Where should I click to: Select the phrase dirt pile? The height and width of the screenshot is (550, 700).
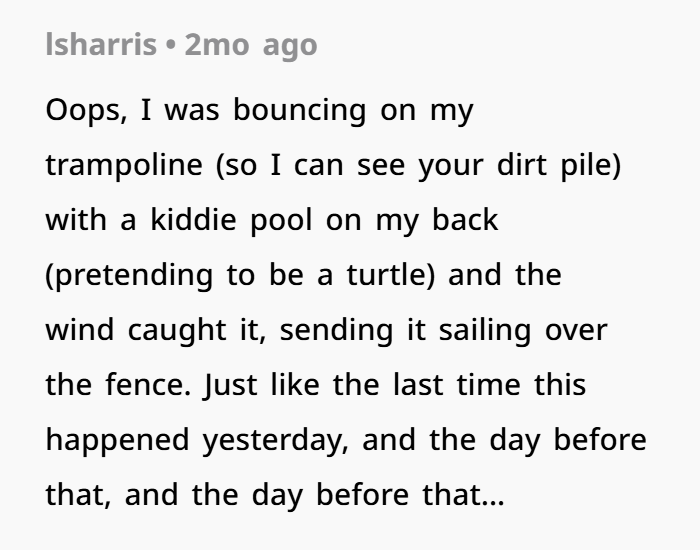558,165
